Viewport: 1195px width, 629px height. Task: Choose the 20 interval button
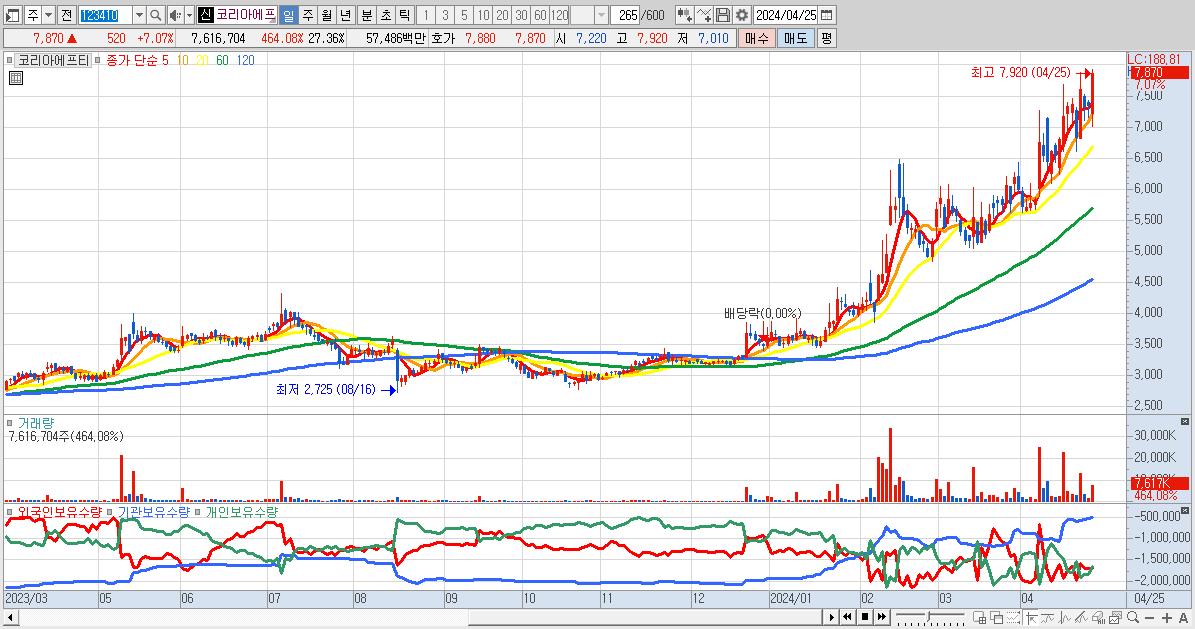(x=502, y=15)
